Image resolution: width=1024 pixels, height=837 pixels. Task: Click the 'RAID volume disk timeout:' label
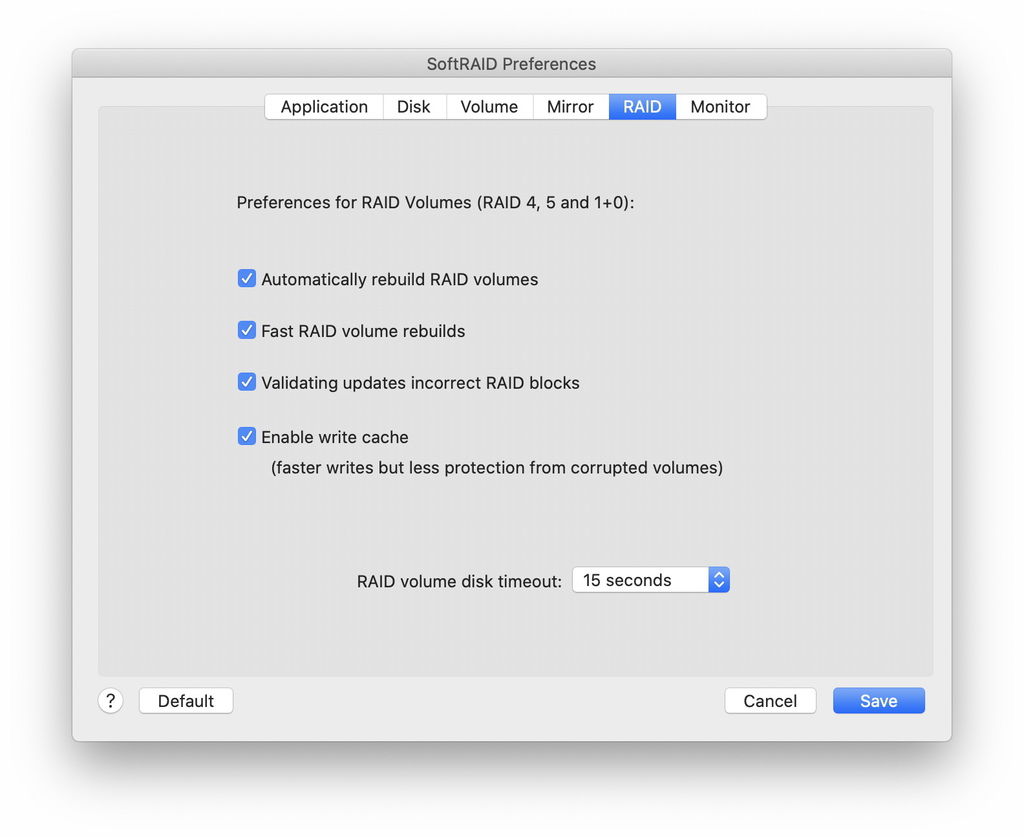pos(459,581)
